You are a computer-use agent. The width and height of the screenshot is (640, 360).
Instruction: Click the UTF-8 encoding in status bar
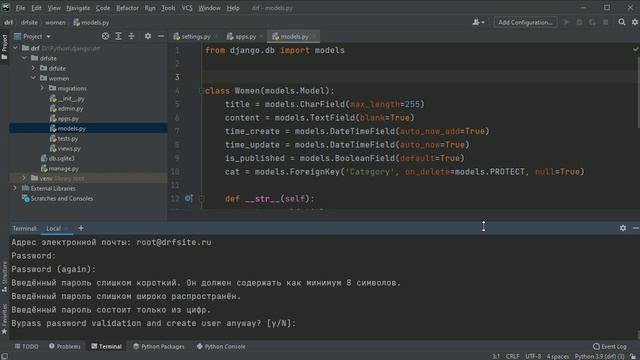pyautogui.click(x=533, y=356)
